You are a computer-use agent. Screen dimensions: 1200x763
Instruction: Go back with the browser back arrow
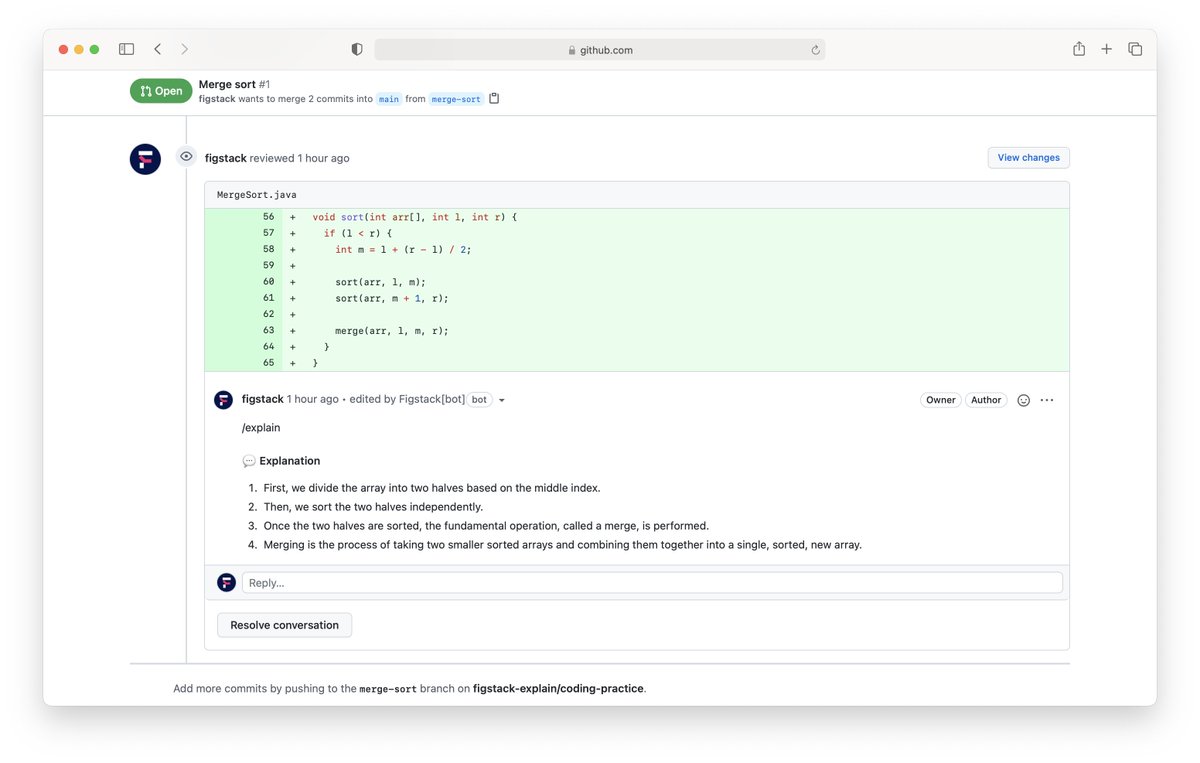pyautogui.click(x=158, y=49)
